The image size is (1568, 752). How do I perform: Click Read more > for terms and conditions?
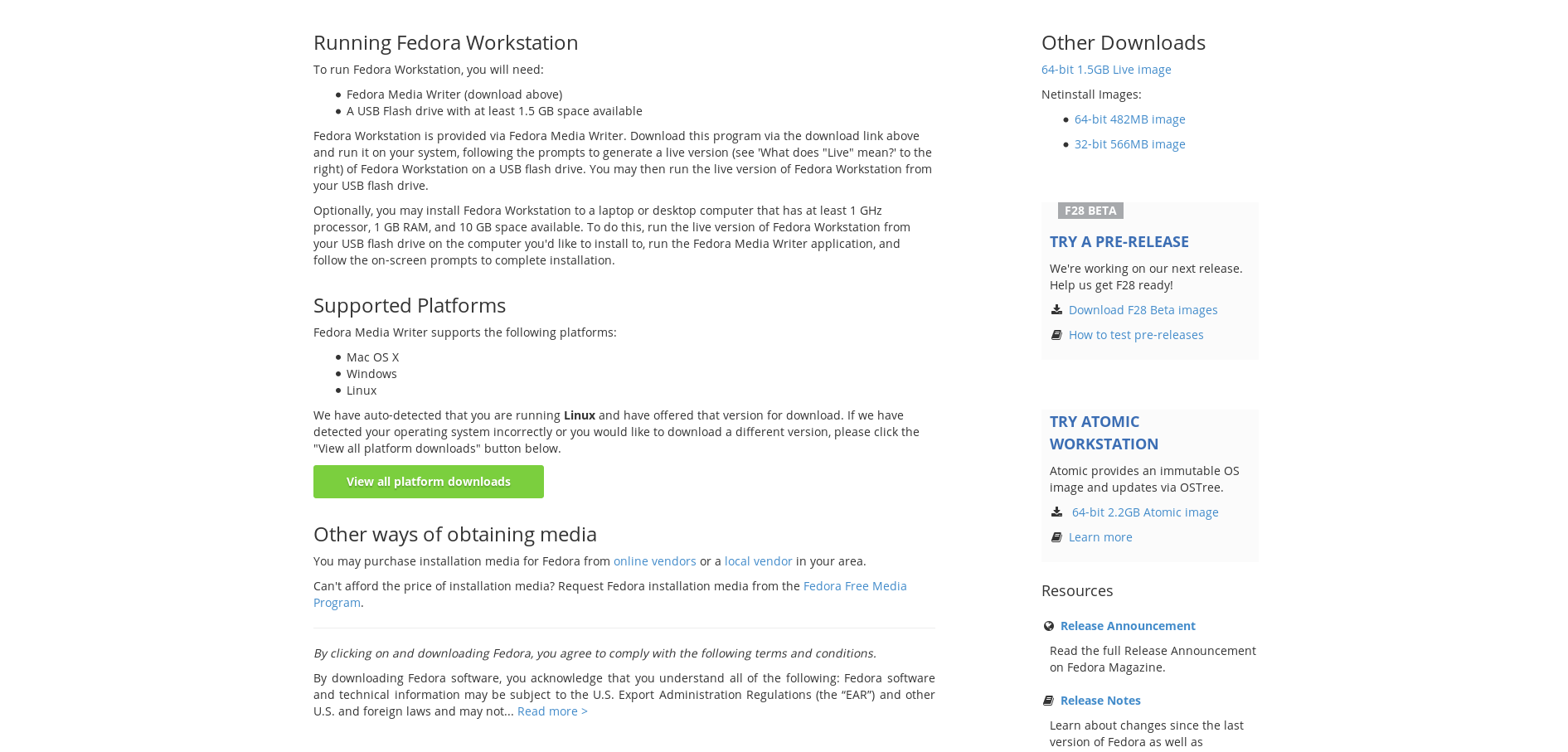click(x=552, y=711)
